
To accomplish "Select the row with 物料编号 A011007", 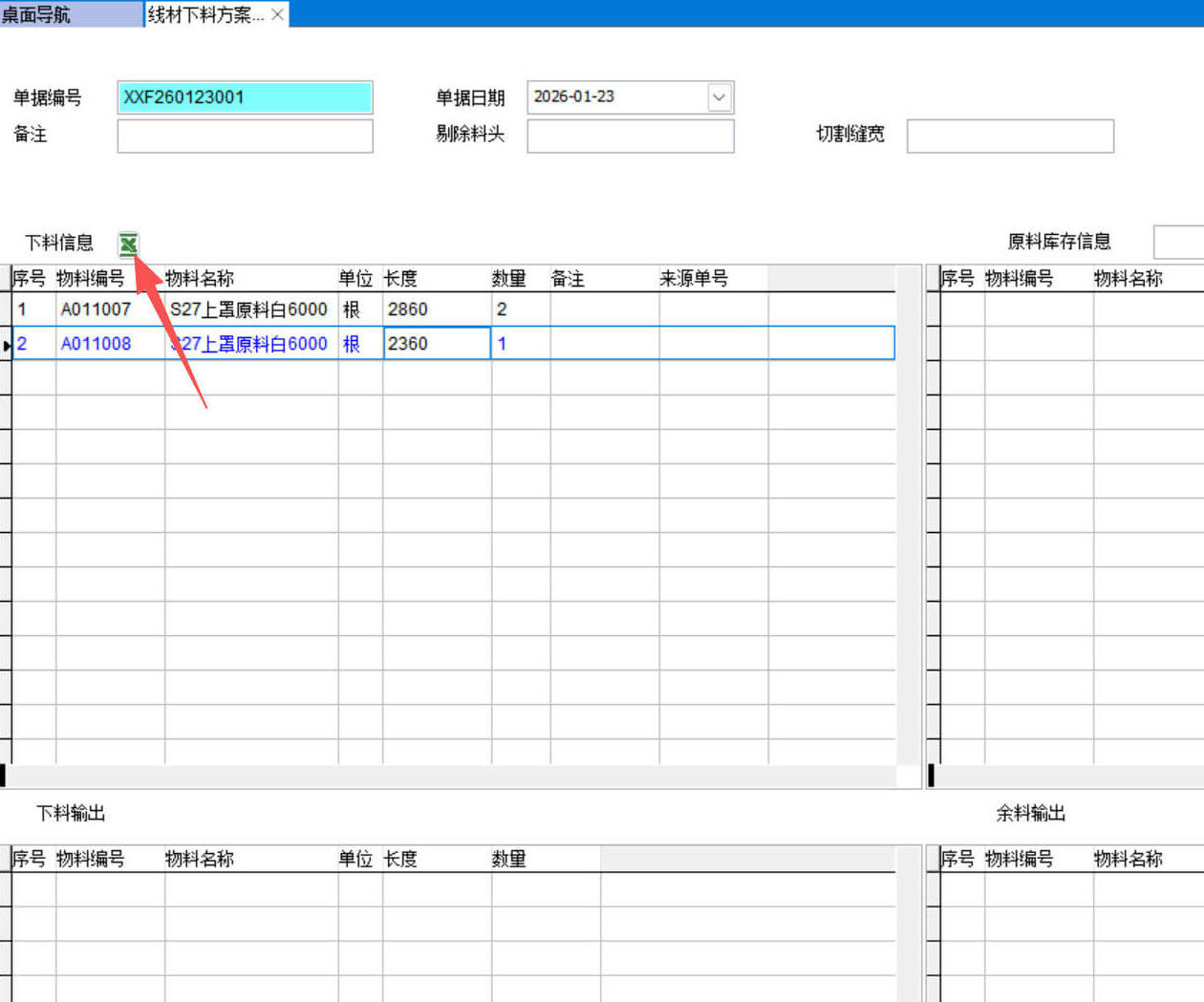I will click(x=96, y=309).
